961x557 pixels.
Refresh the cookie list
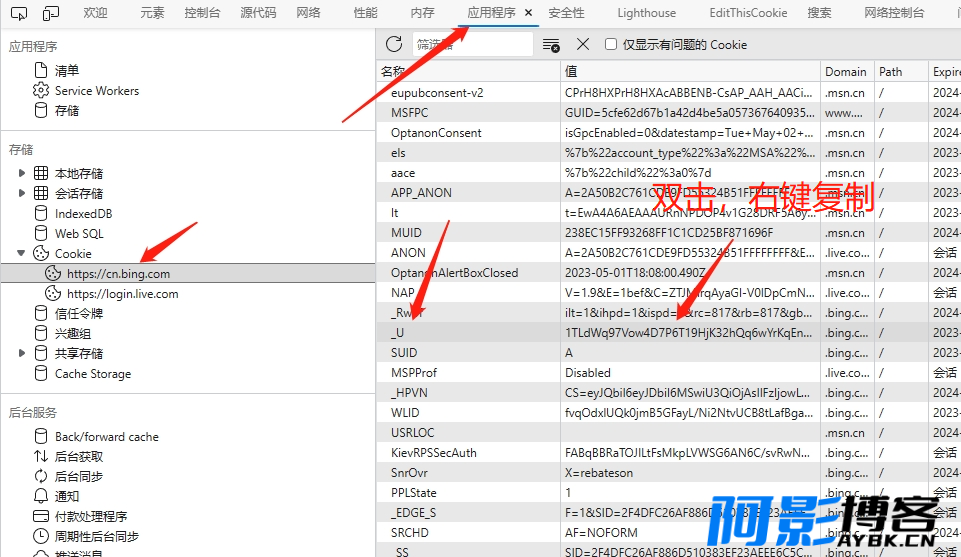click(x=394, y=44)
